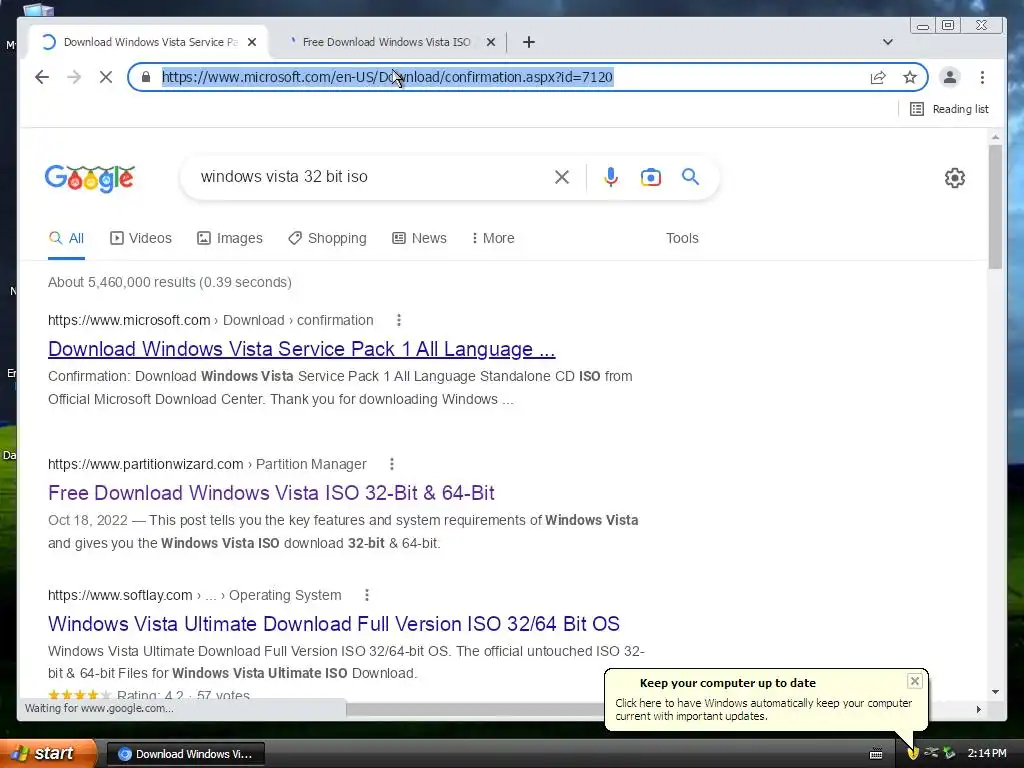
Task: Open options for microsoft.com result
Action: pos(399,320)
